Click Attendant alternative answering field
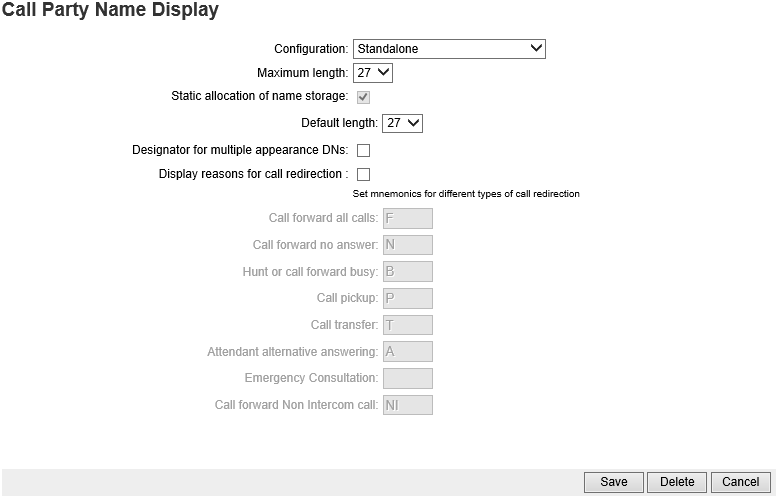 (x=407, y=352)
